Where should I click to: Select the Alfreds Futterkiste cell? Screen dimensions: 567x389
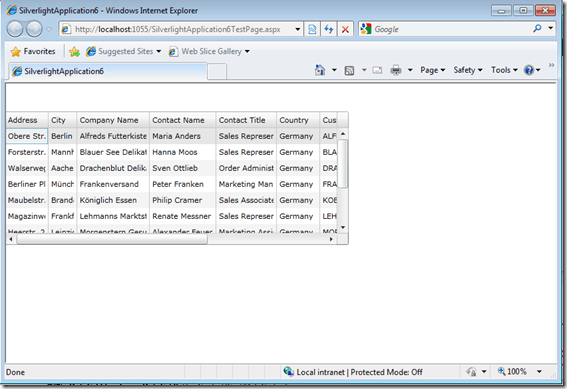click(x=113, y=136)
